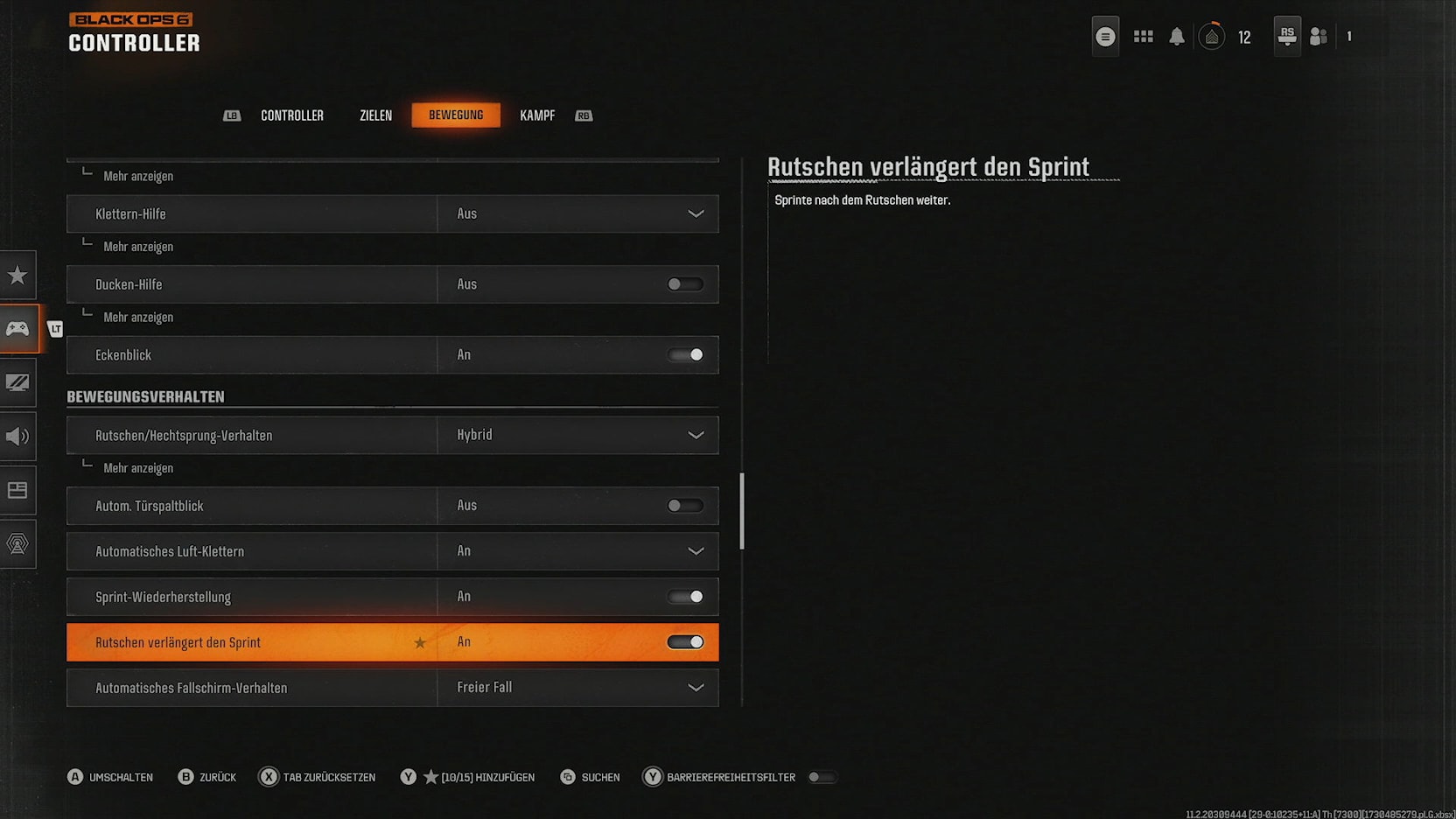Disable the Eckenblick toggle

point(684,355)
